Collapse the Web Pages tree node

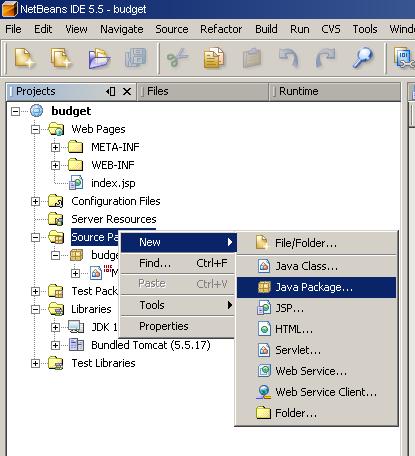point(35,129)
